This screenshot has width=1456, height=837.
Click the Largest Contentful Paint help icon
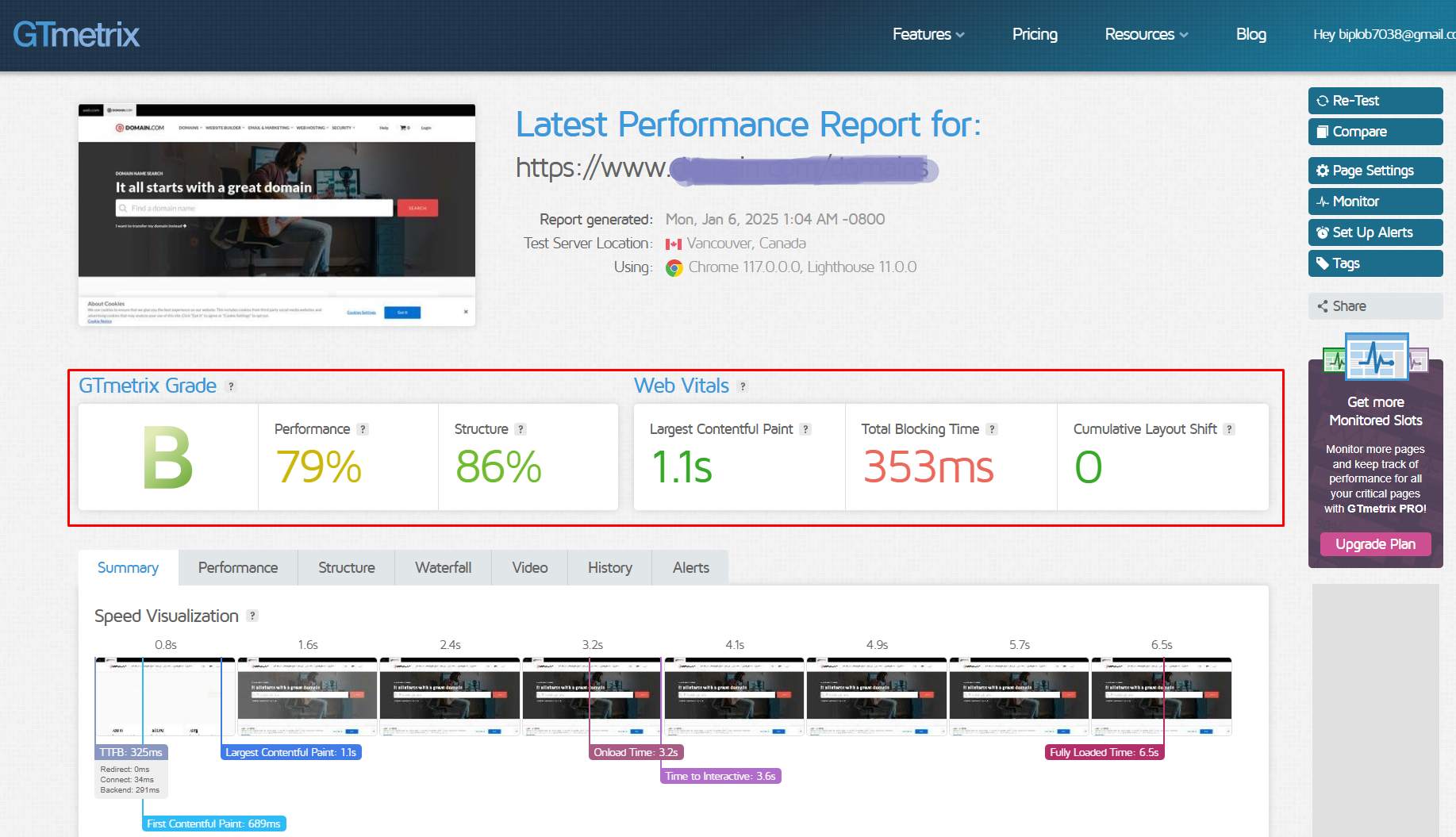point(805,429)
